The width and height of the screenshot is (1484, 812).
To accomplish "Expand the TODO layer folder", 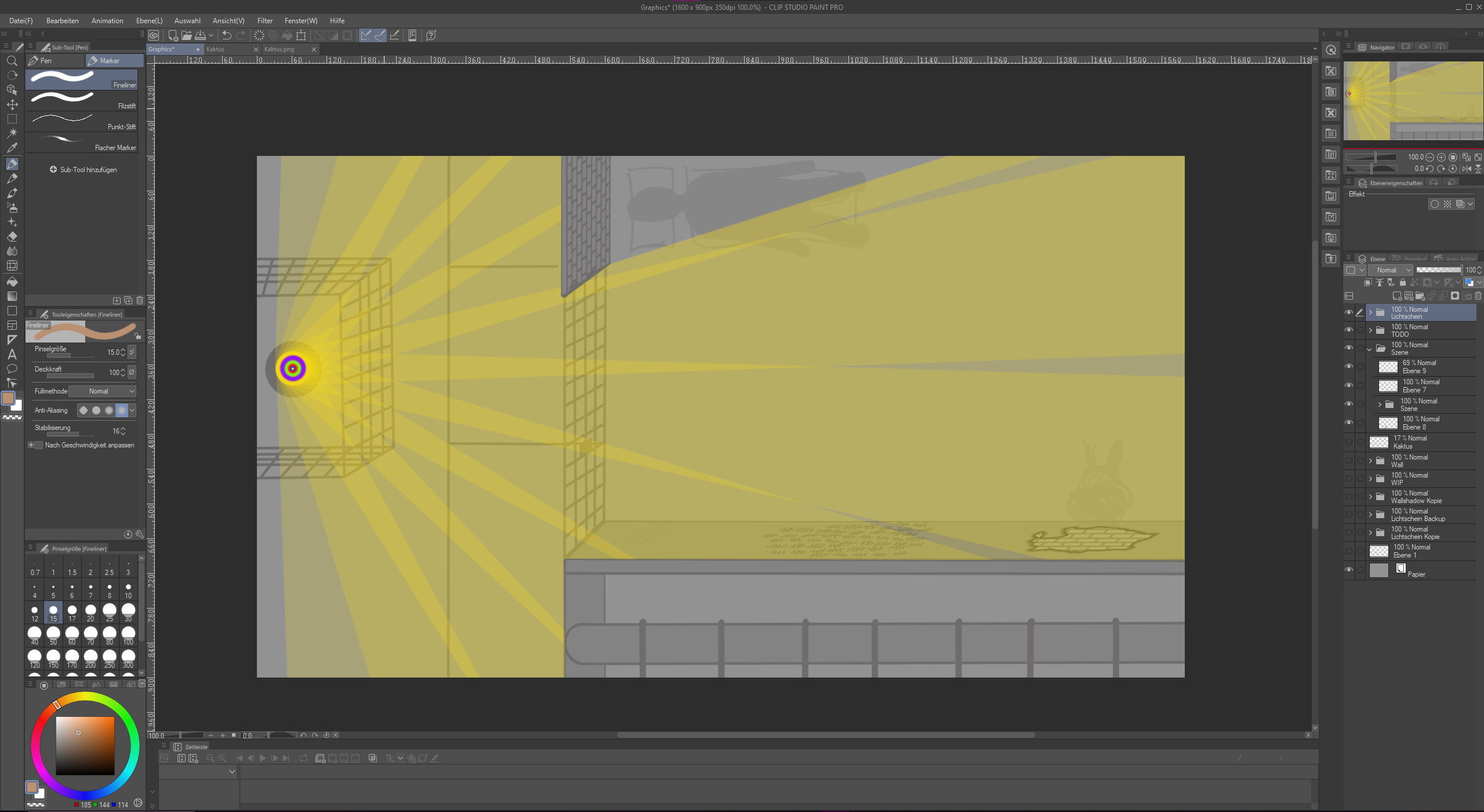I will (1371, 330).
